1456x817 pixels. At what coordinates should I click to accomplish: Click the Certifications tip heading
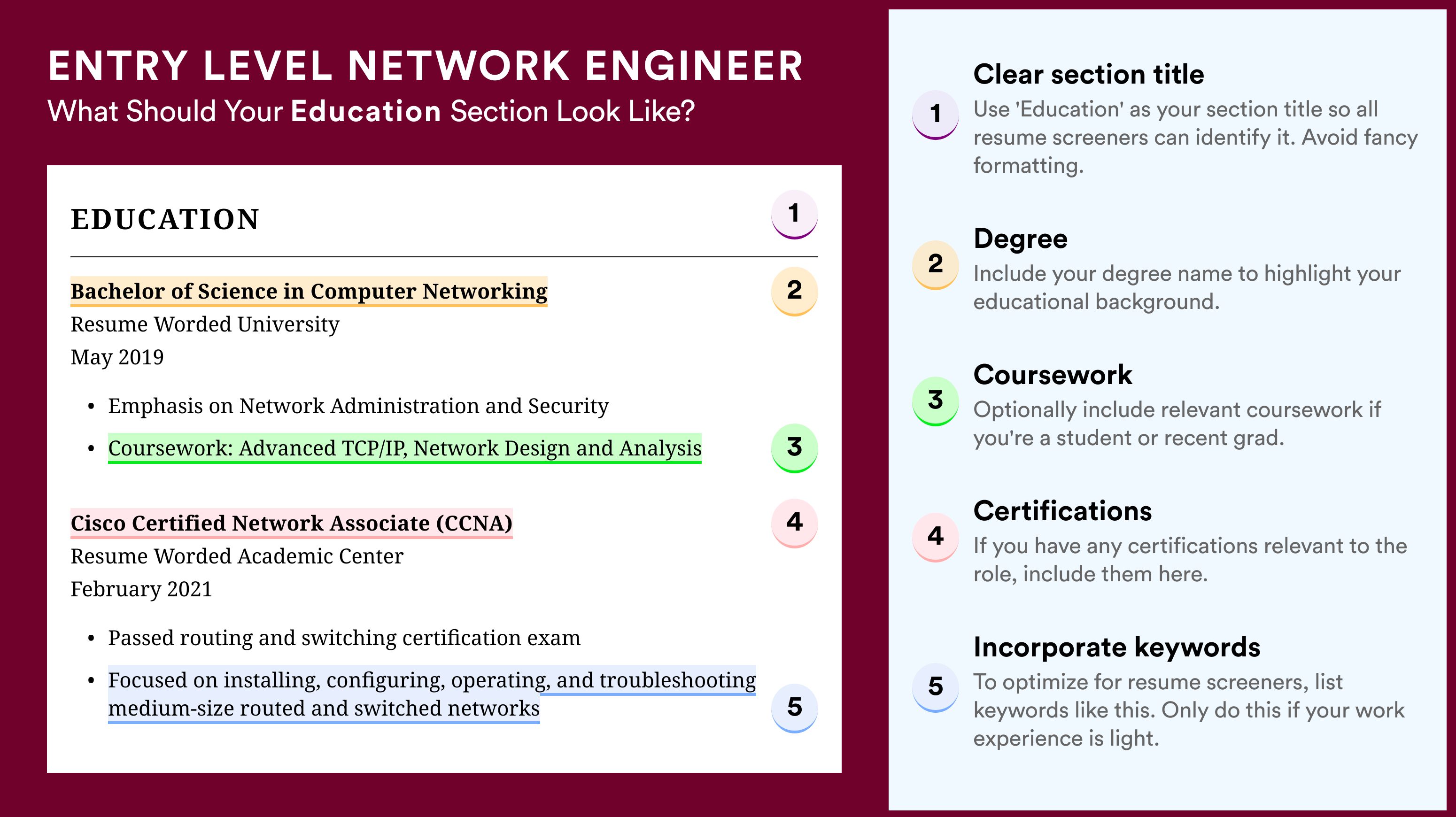(1062, 511)
